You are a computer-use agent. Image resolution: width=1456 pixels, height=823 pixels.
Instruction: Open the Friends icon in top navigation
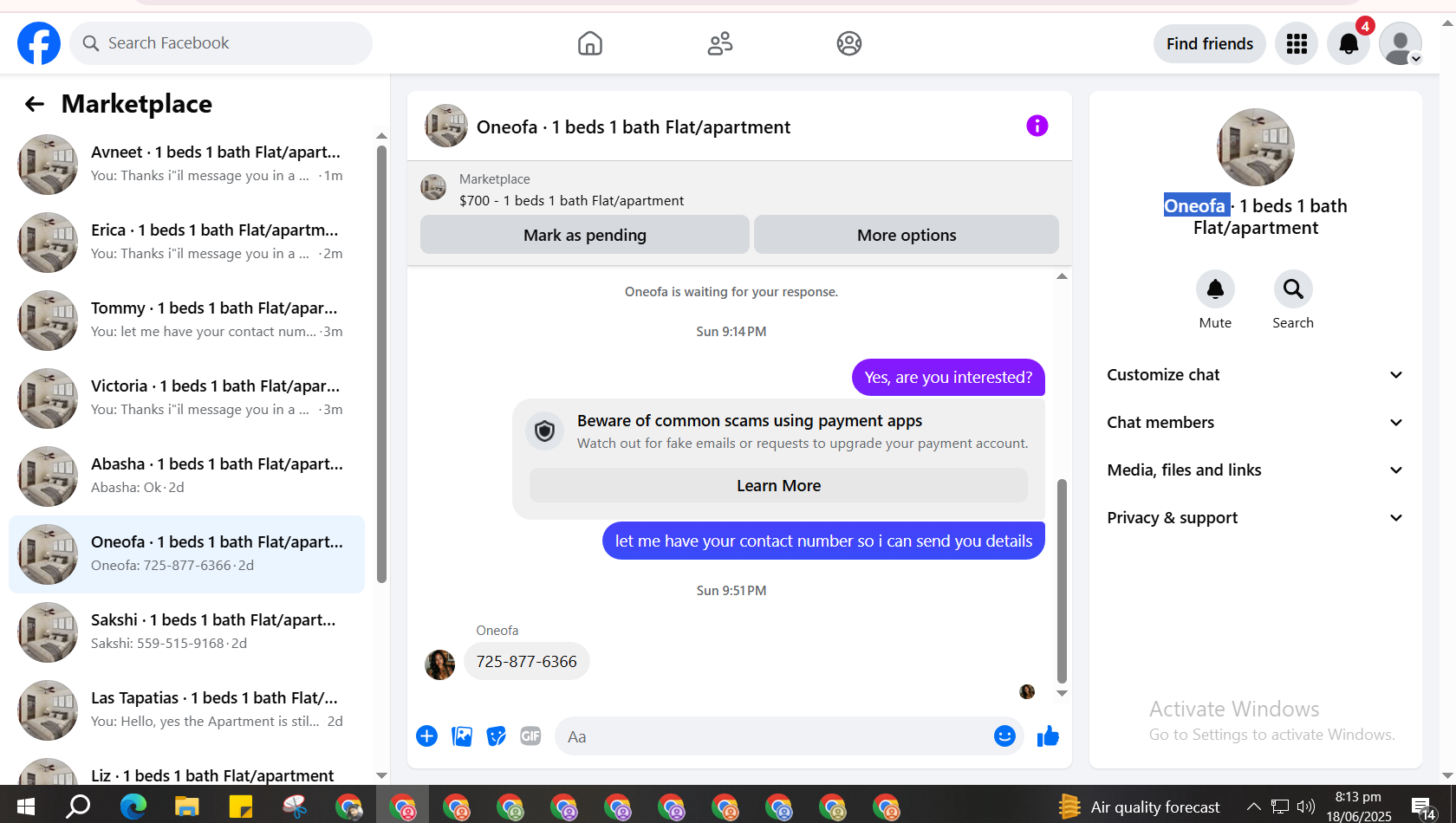coord(720,43)
